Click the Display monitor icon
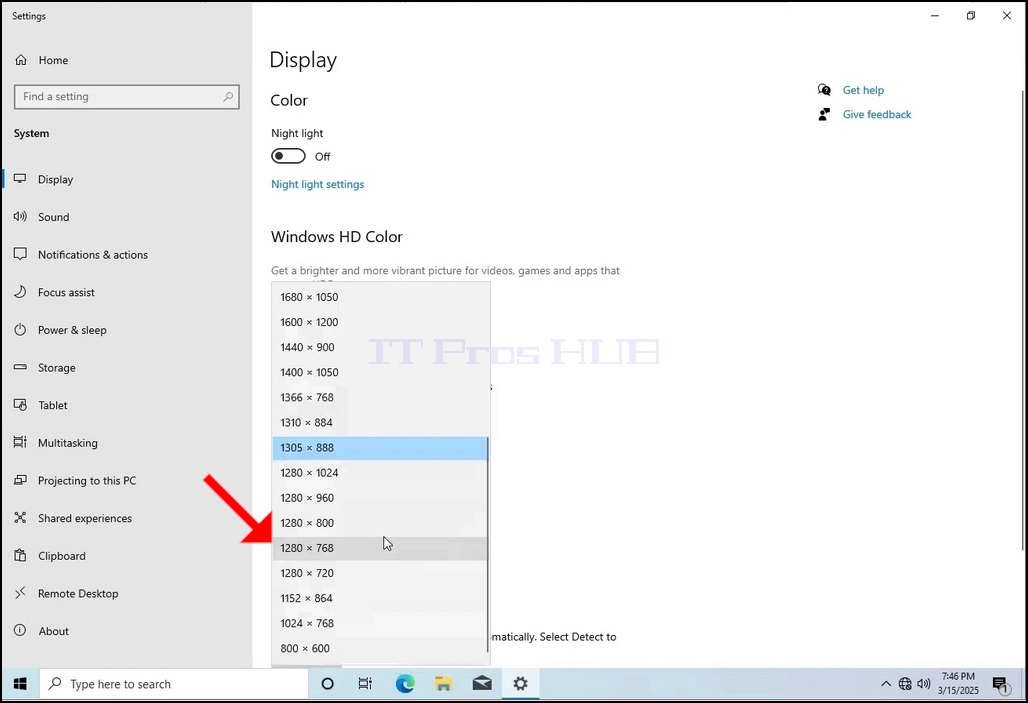Viewport: 1028px width, 703px height. click(x=20, y=179)
